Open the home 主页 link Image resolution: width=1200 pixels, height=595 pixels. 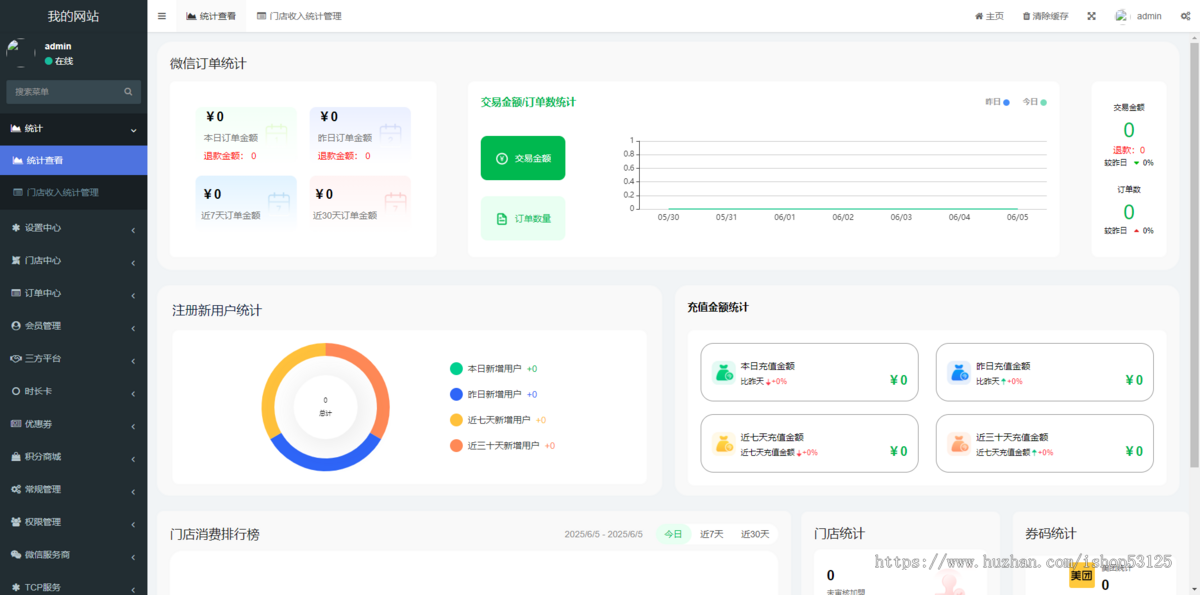(989, 16)
